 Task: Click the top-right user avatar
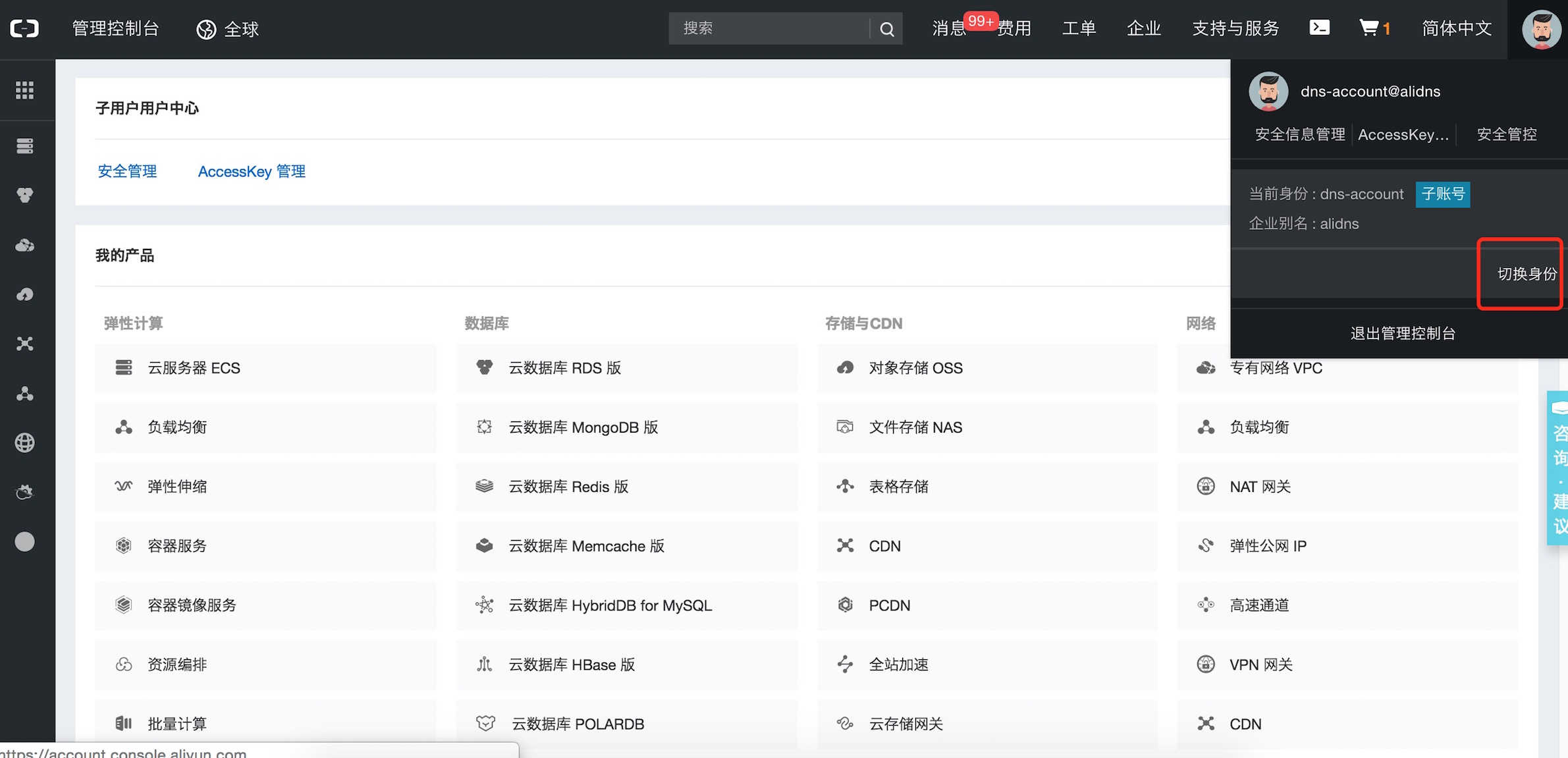coord(1542,29)
